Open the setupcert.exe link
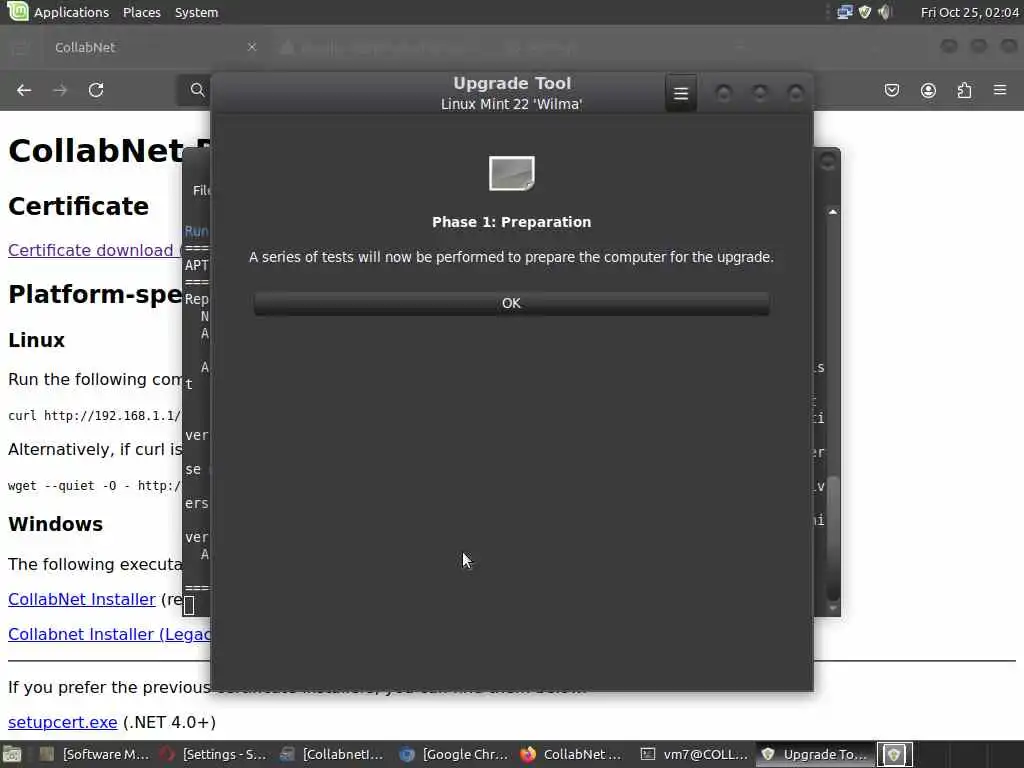The image size is (1024, 768). point(63,722)
